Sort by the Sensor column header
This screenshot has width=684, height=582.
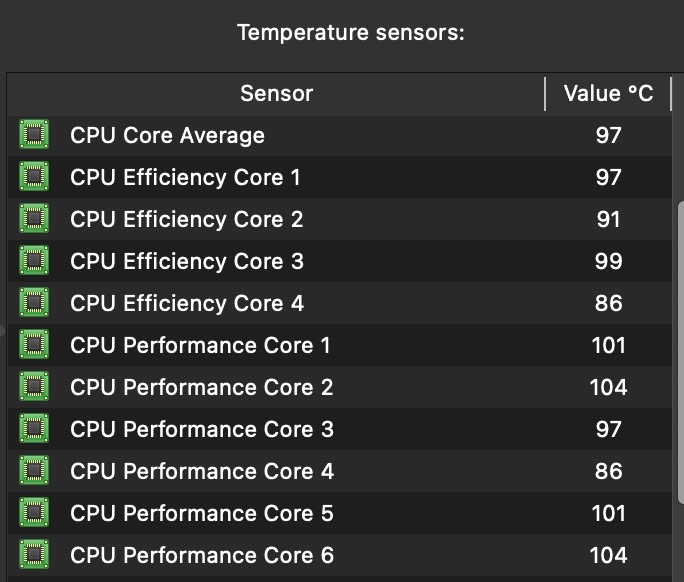[x=276, y=94]
